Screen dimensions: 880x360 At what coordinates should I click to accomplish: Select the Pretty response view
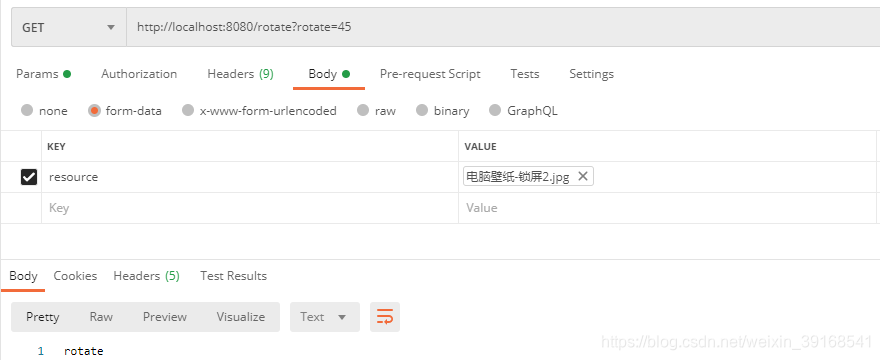43,317
